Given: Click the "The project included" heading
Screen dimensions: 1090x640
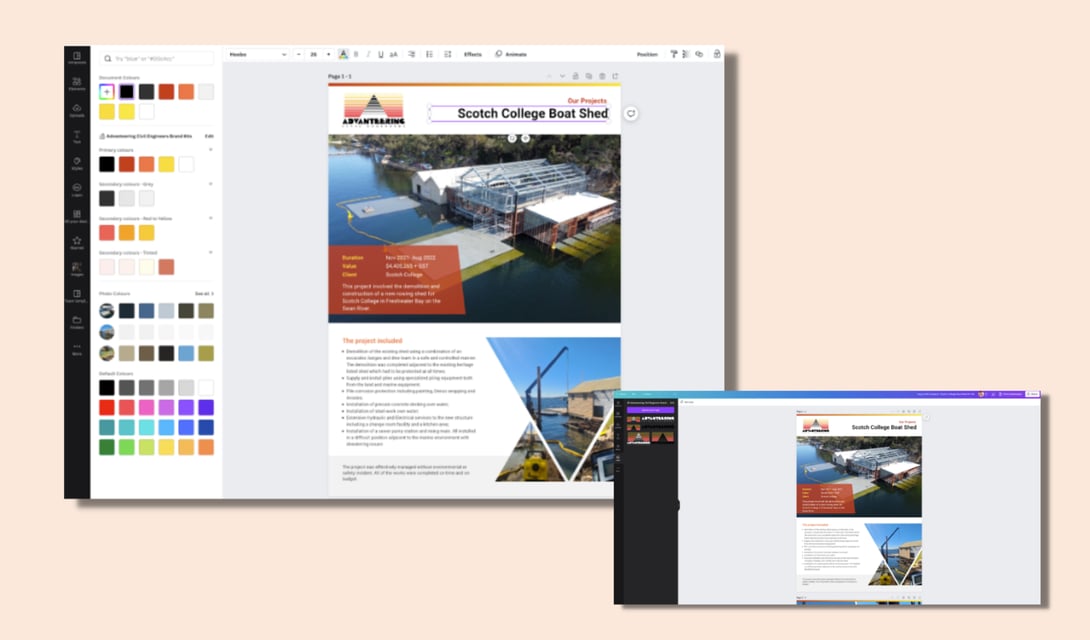Looking at the screenshot, I should point(372,340).
